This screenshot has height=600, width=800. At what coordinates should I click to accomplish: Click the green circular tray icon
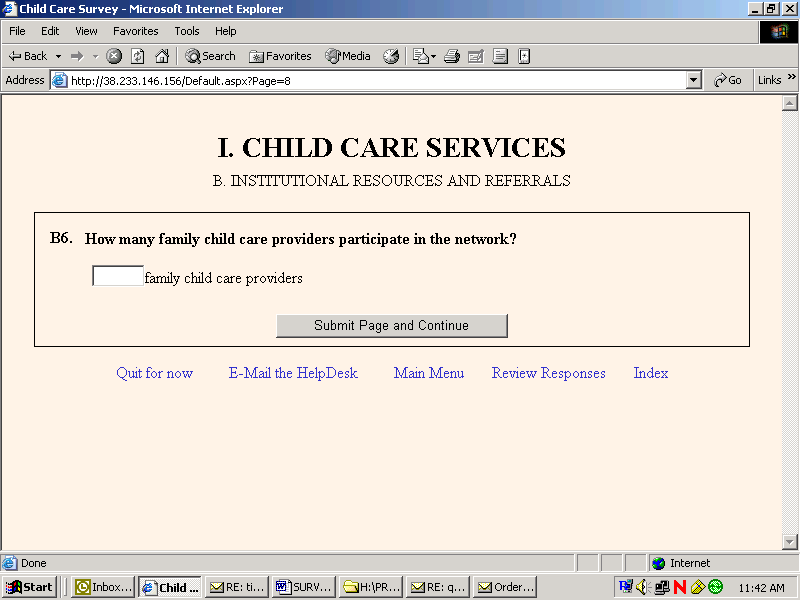(716, 587)
